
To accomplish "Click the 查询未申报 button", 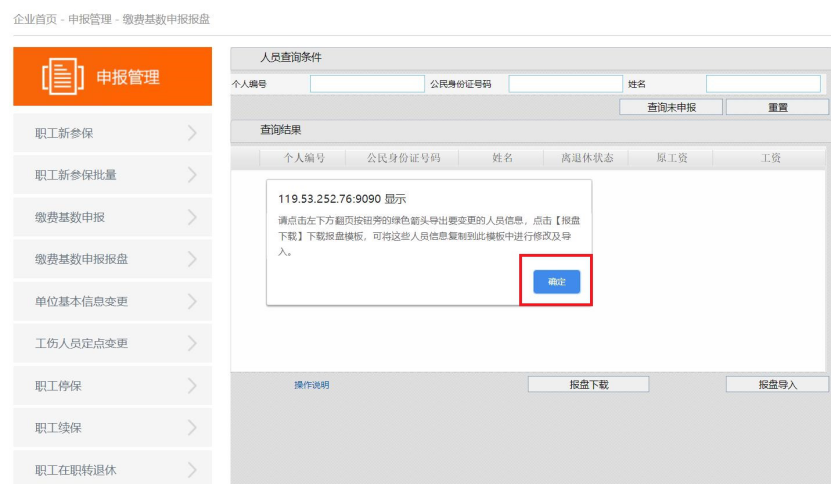I will coord(671,107).
